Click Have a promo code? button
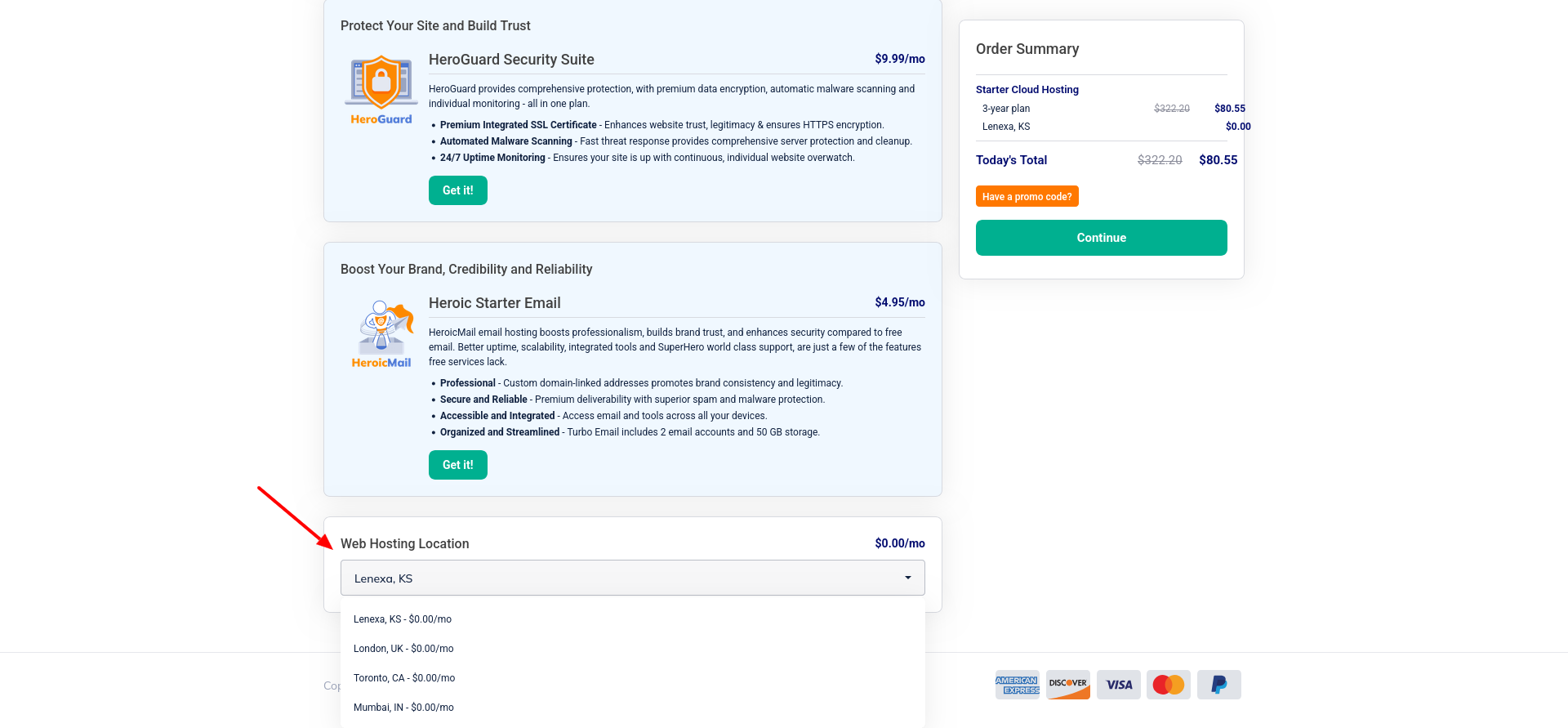Screen dimensions: 1568x728 coord(1027,196)
